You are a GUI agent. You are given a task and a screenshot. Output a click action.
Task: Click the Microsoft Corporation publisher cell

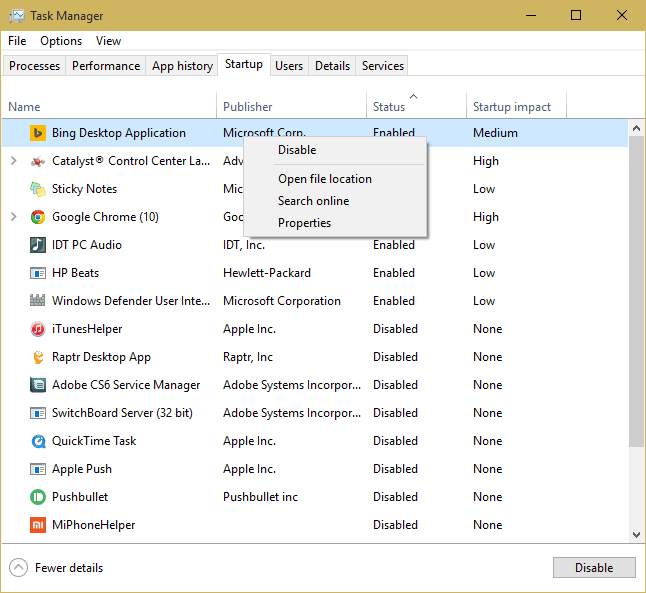point(282,301)
